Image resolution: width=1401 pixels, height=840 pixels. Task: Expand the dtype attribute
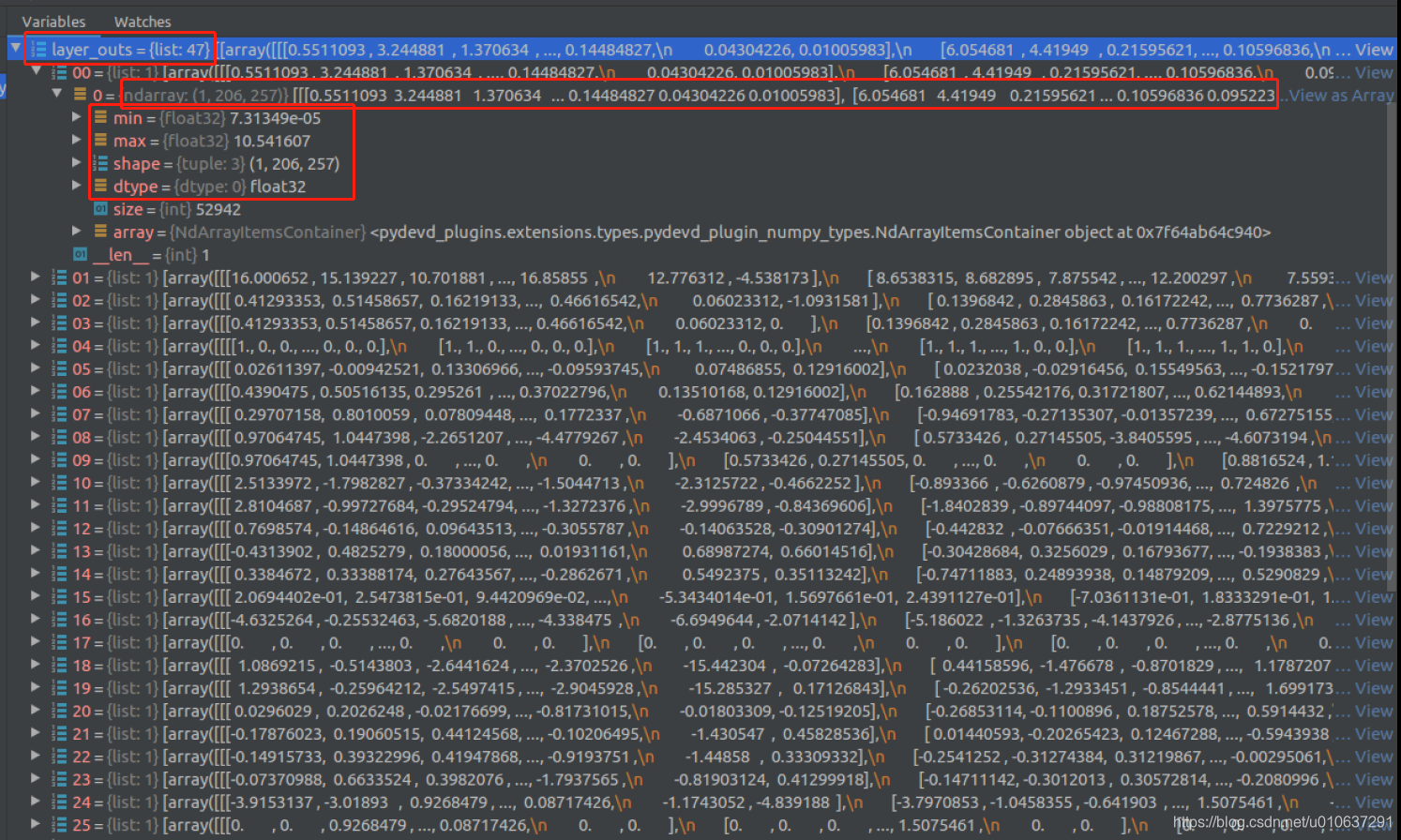[x=77, y=186]
